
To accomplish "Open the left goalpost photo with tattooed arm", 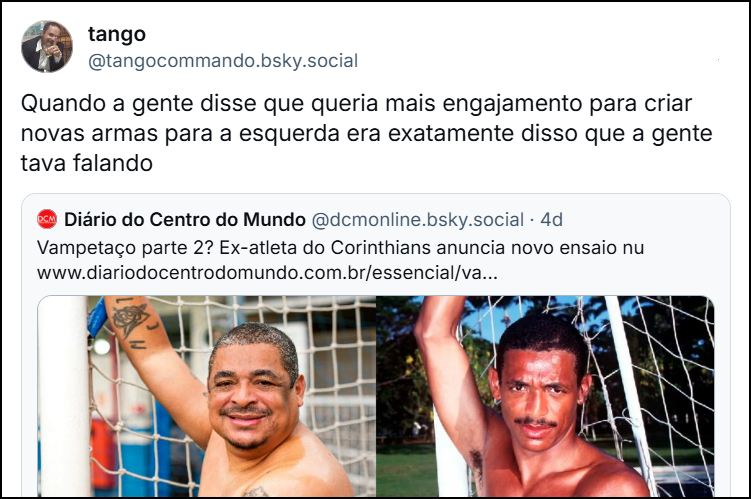I will (x=207, y=396).
